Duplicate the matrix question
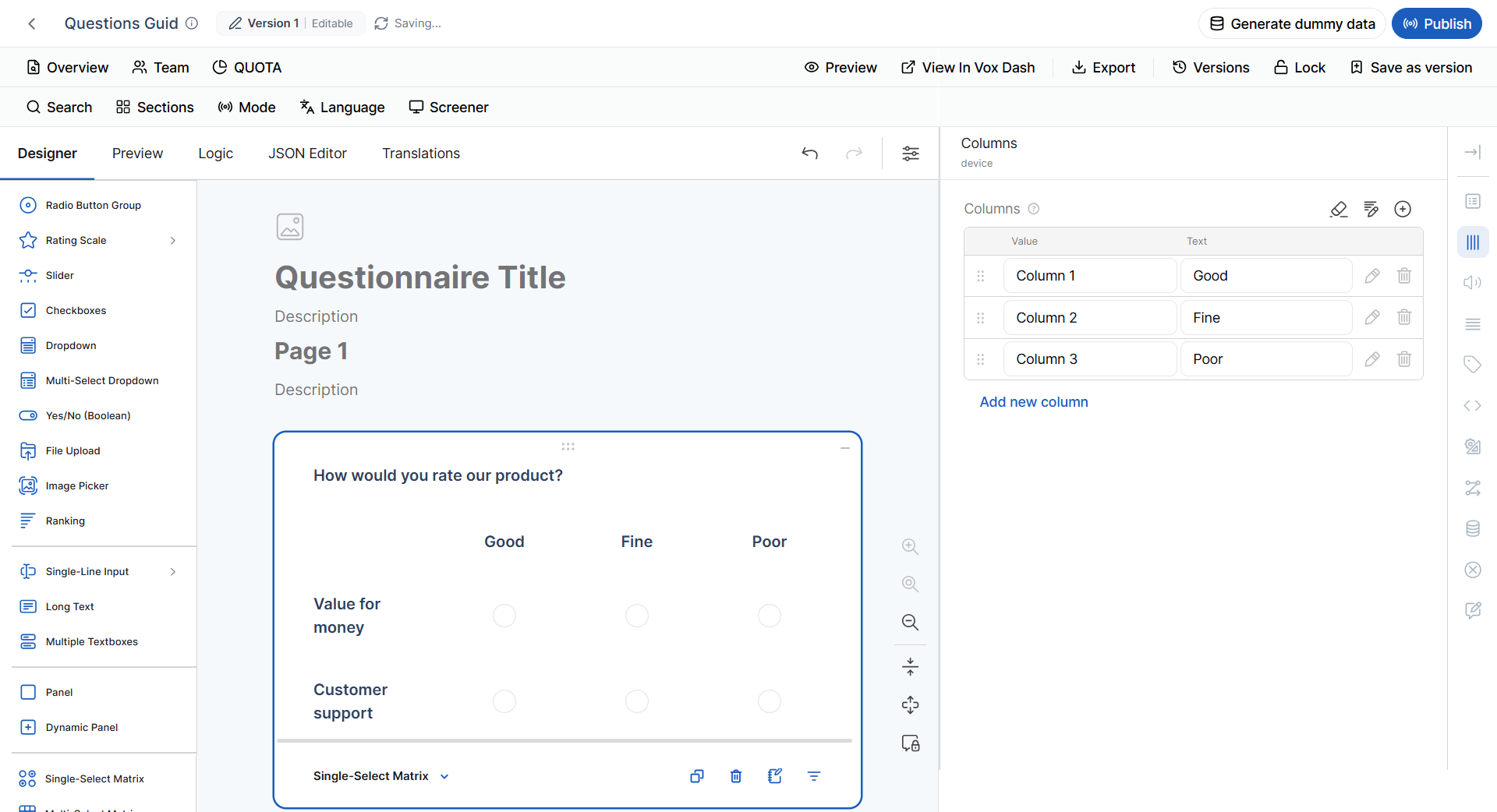Viewport: 1497px width, 812px height. (x=697, y=776)
